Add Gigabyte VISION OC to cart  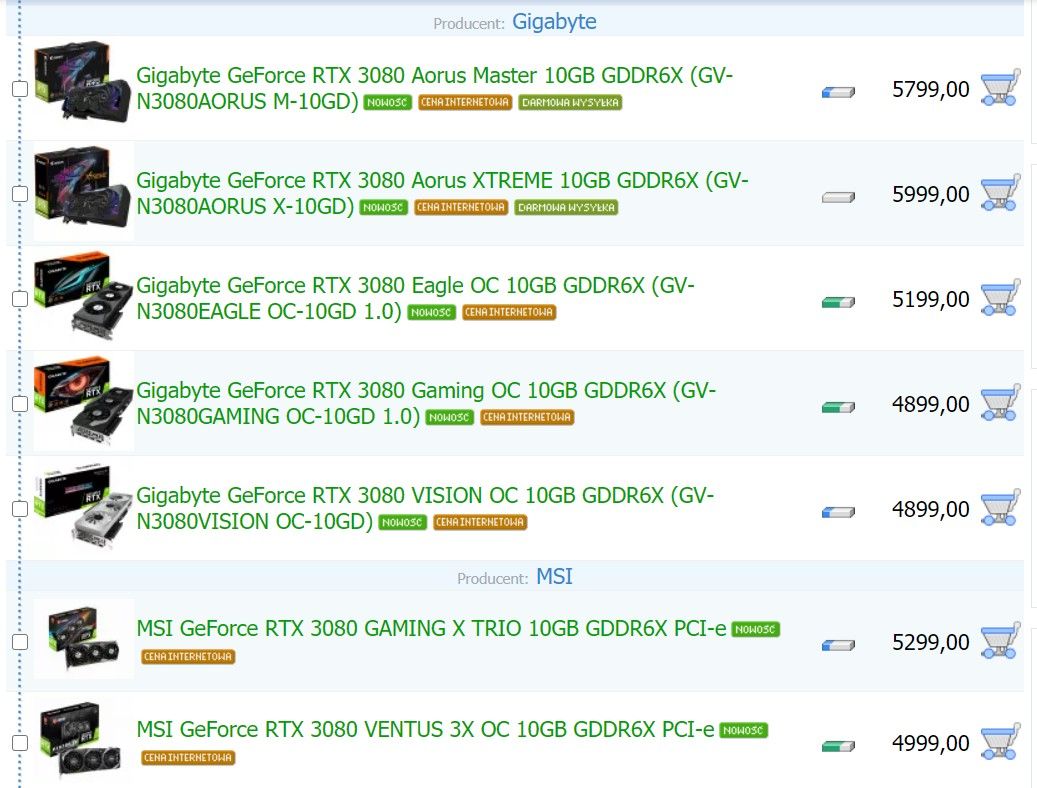[x=999, y=509]
